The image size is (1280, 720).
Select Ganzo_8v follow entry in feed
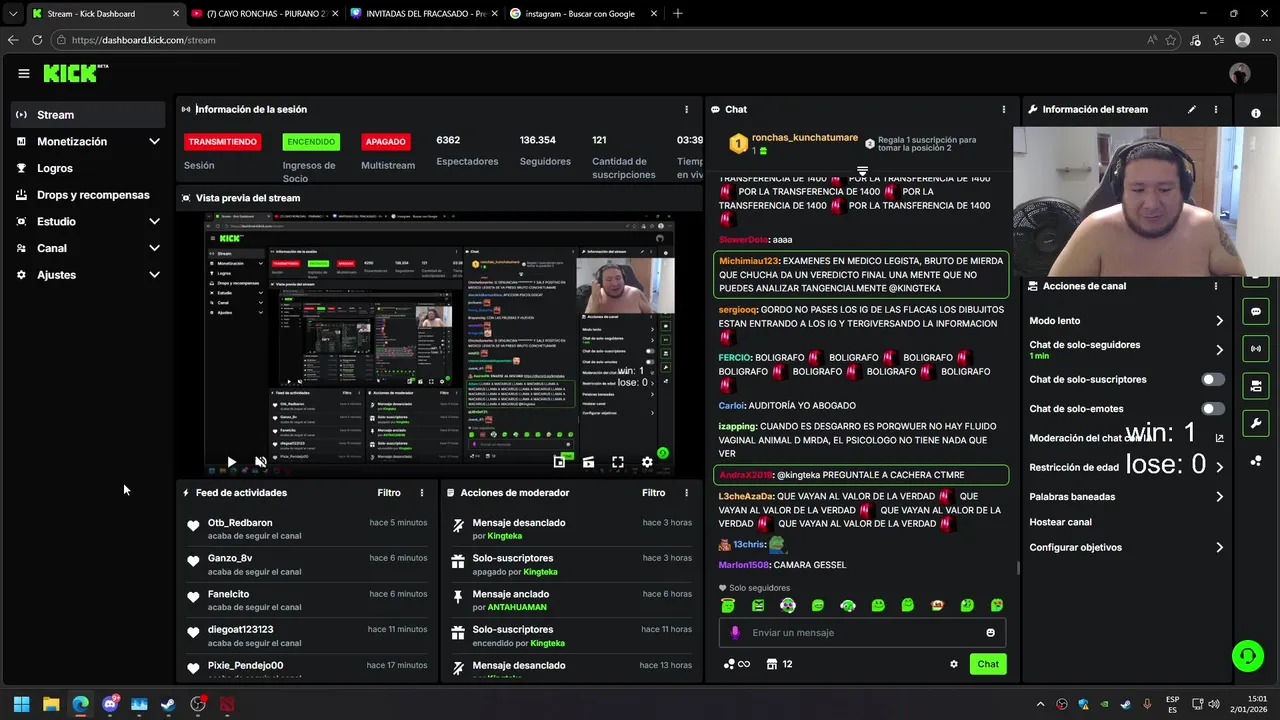(307, 565)
